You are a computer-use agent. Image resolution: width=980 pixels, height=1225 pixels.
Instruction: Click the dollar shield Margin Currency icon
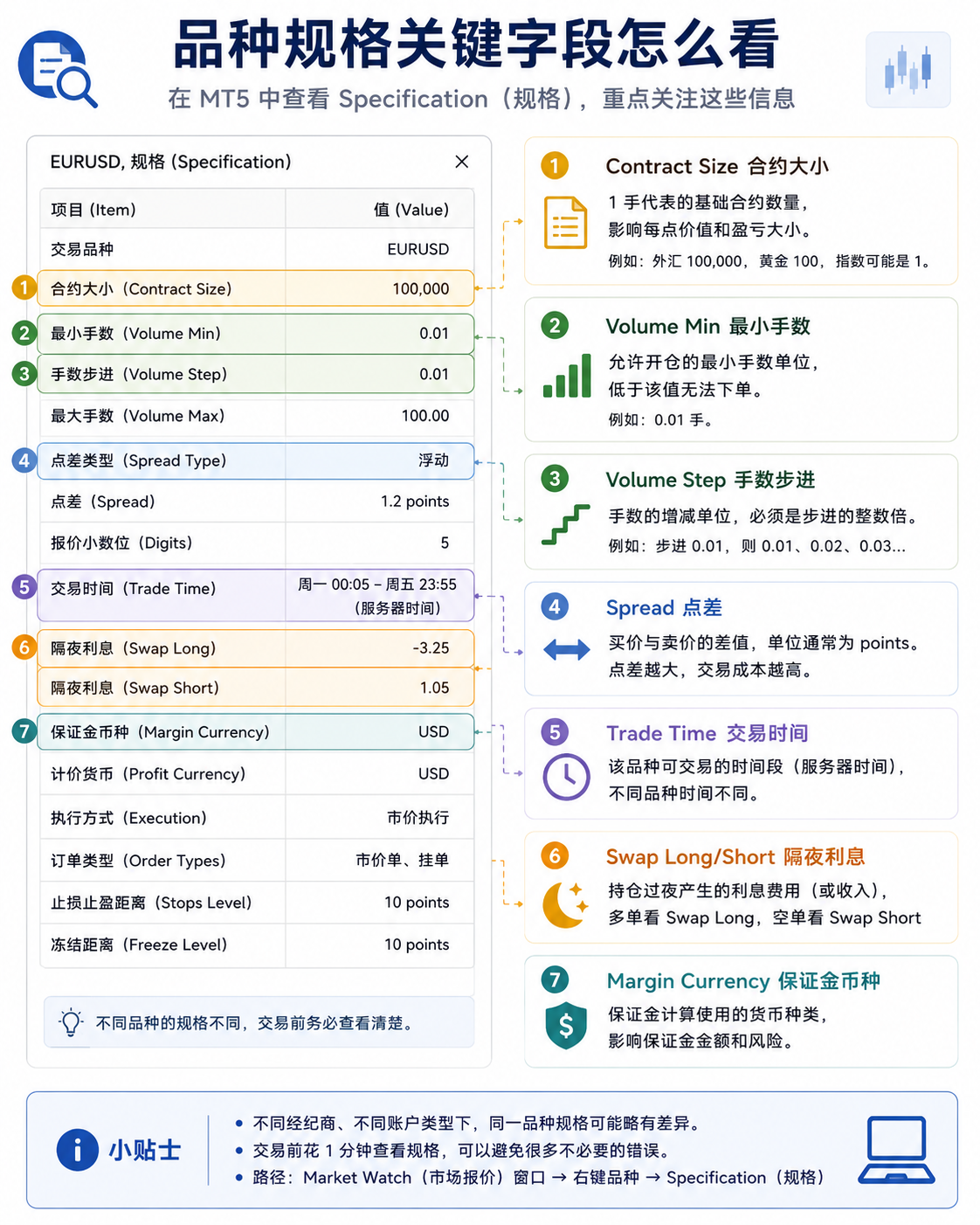(566, 1026)
